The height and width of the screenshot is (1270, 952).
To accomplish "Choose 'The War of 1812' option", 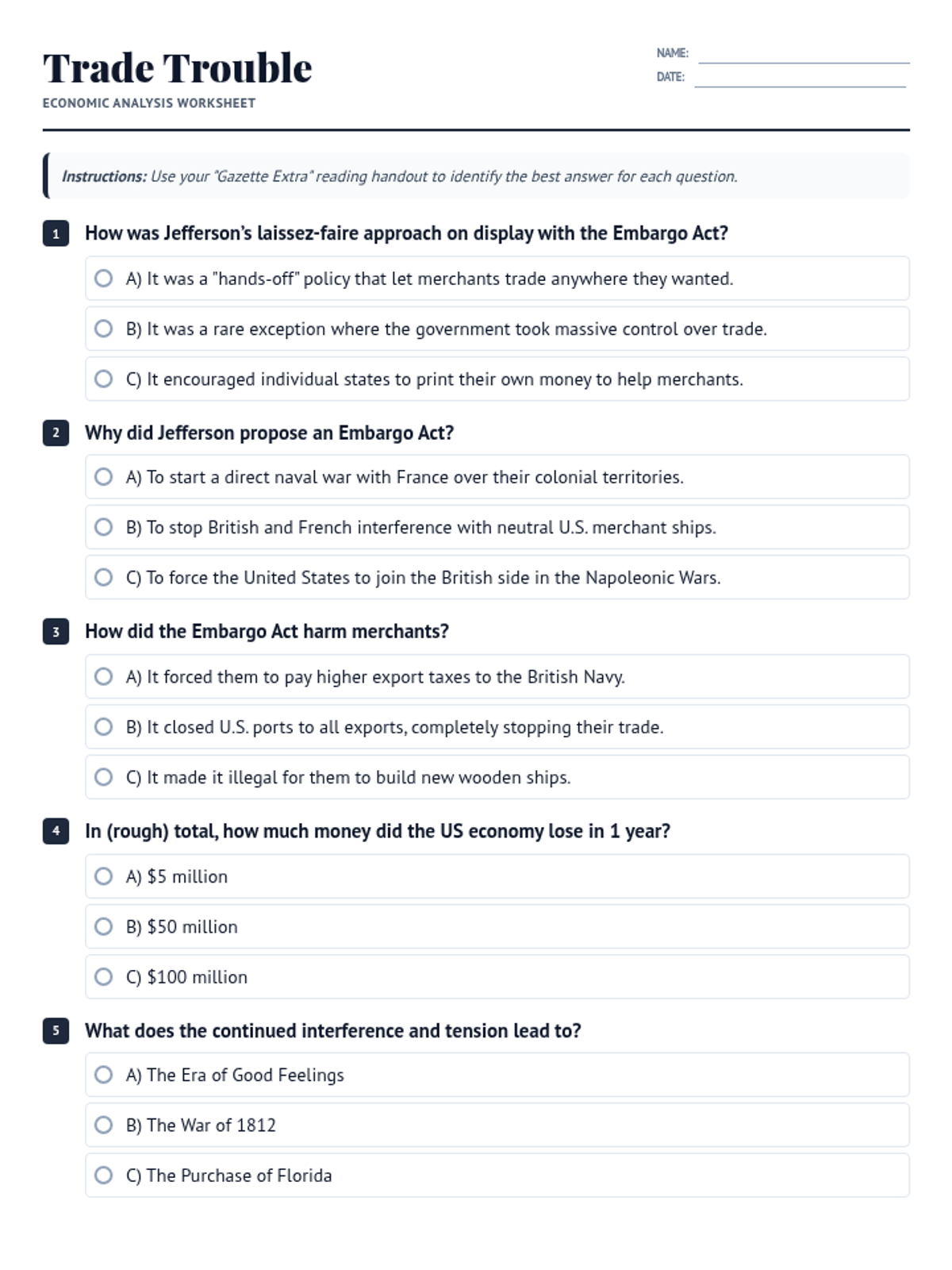I will pos(497,1125).
